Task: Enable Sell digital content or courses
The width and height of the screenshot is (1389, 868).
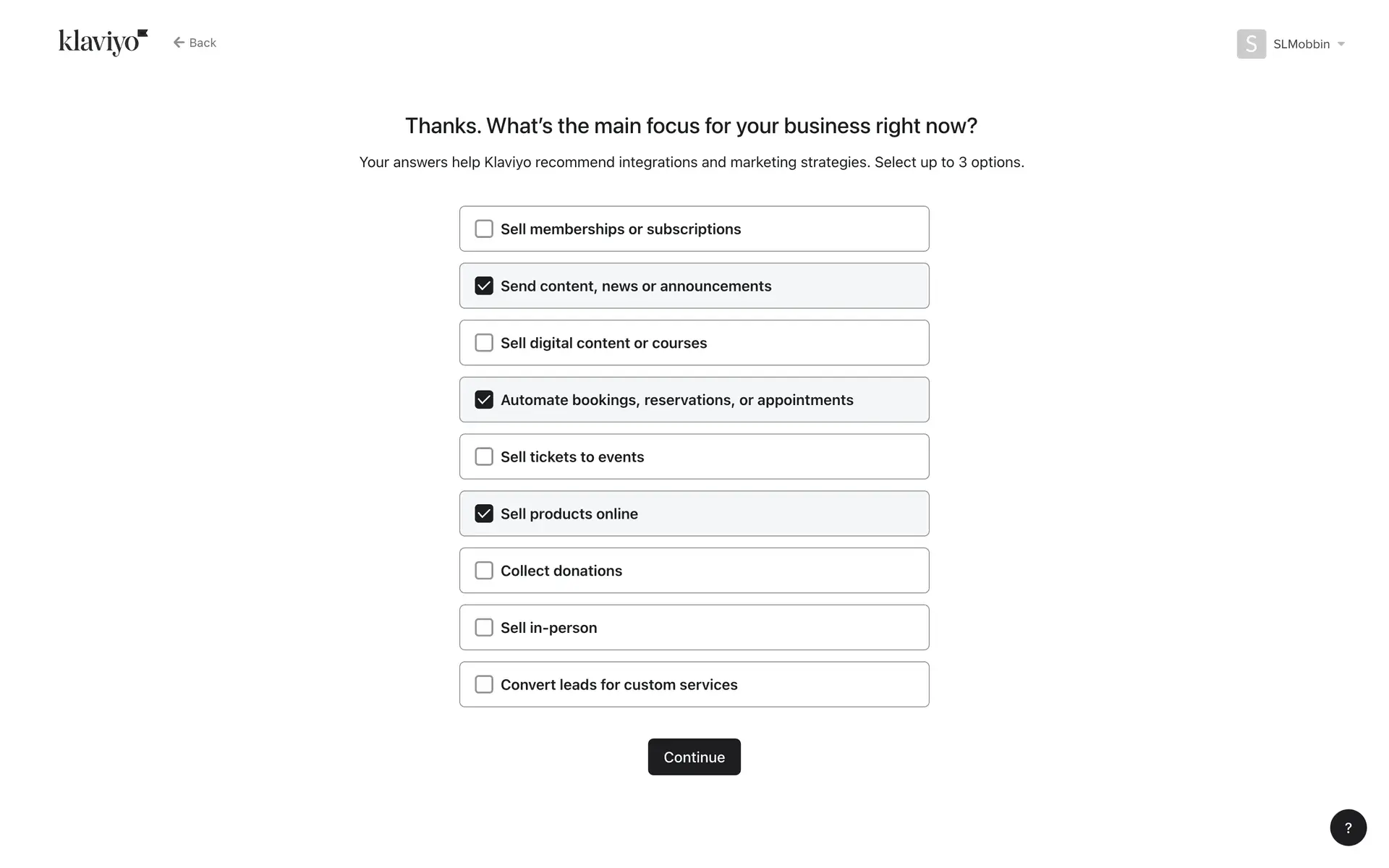Action: (x=484, y=343)
